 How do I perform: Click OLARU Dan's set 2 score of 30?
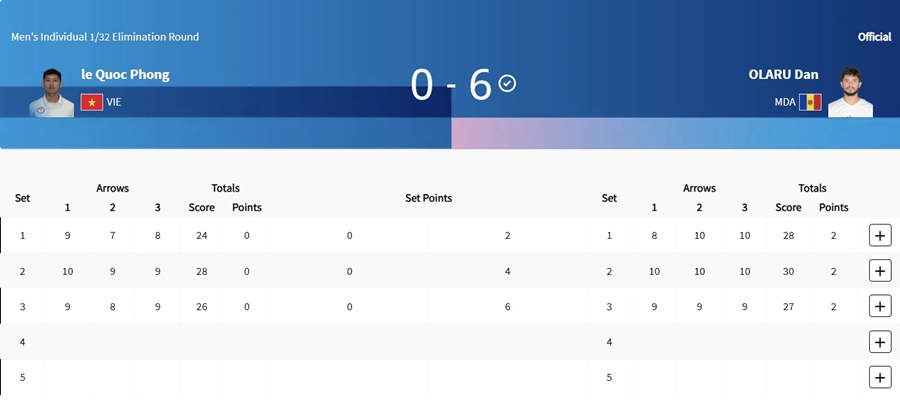pos(789,271)
